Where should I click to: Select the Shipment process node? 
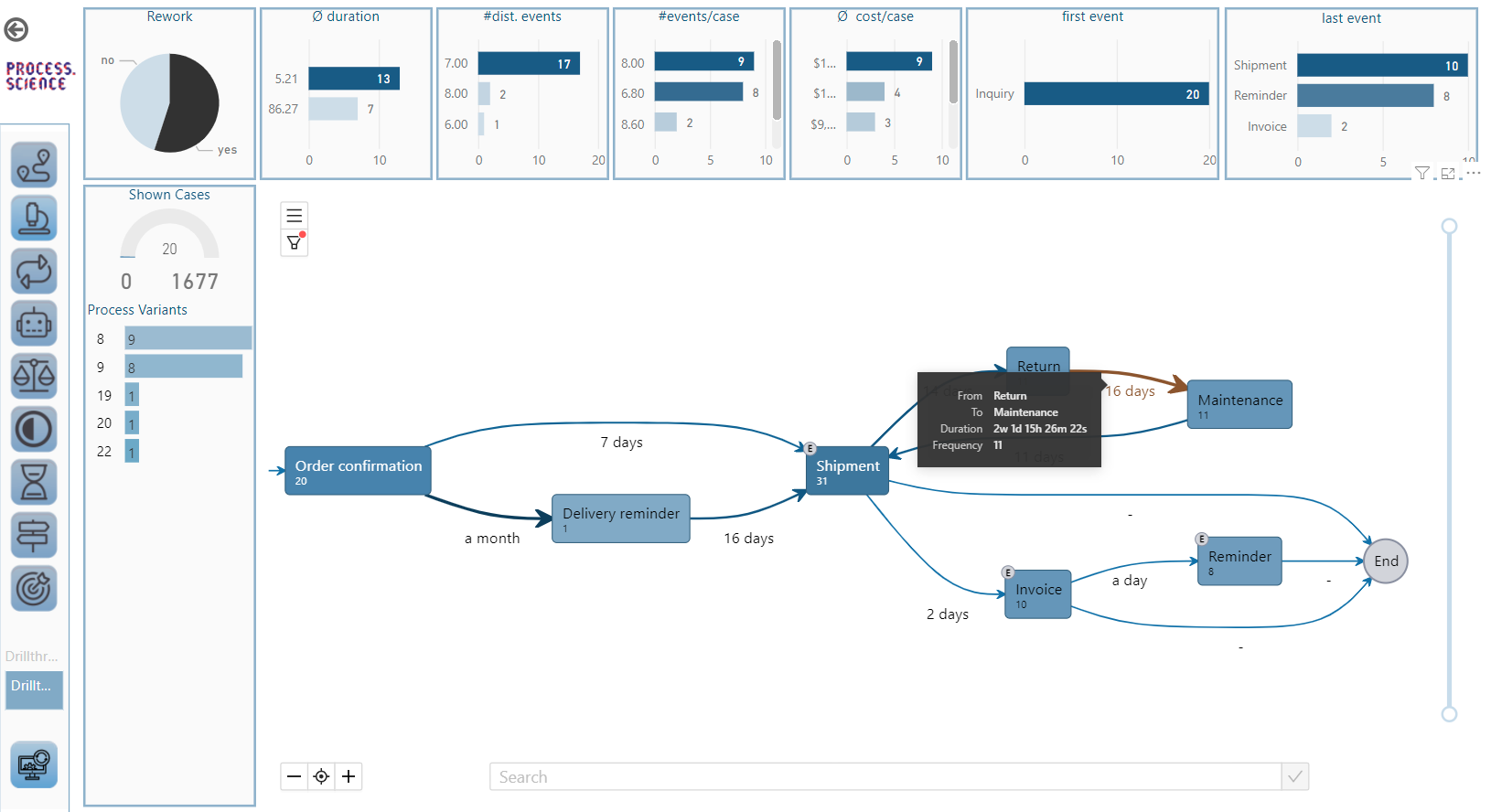(847, 471)
